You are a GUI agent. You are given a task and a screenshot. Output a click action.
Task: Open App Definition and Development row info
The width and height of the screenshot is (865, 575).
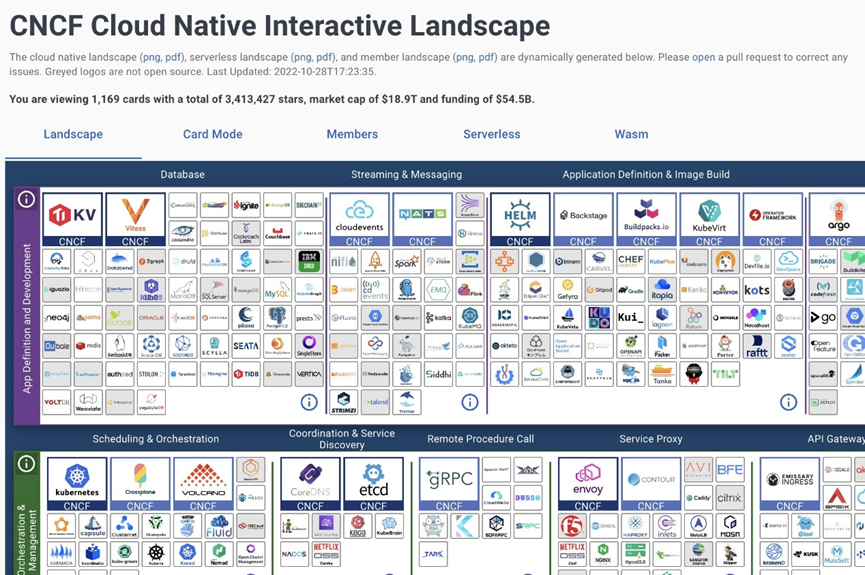pos(26,199)
